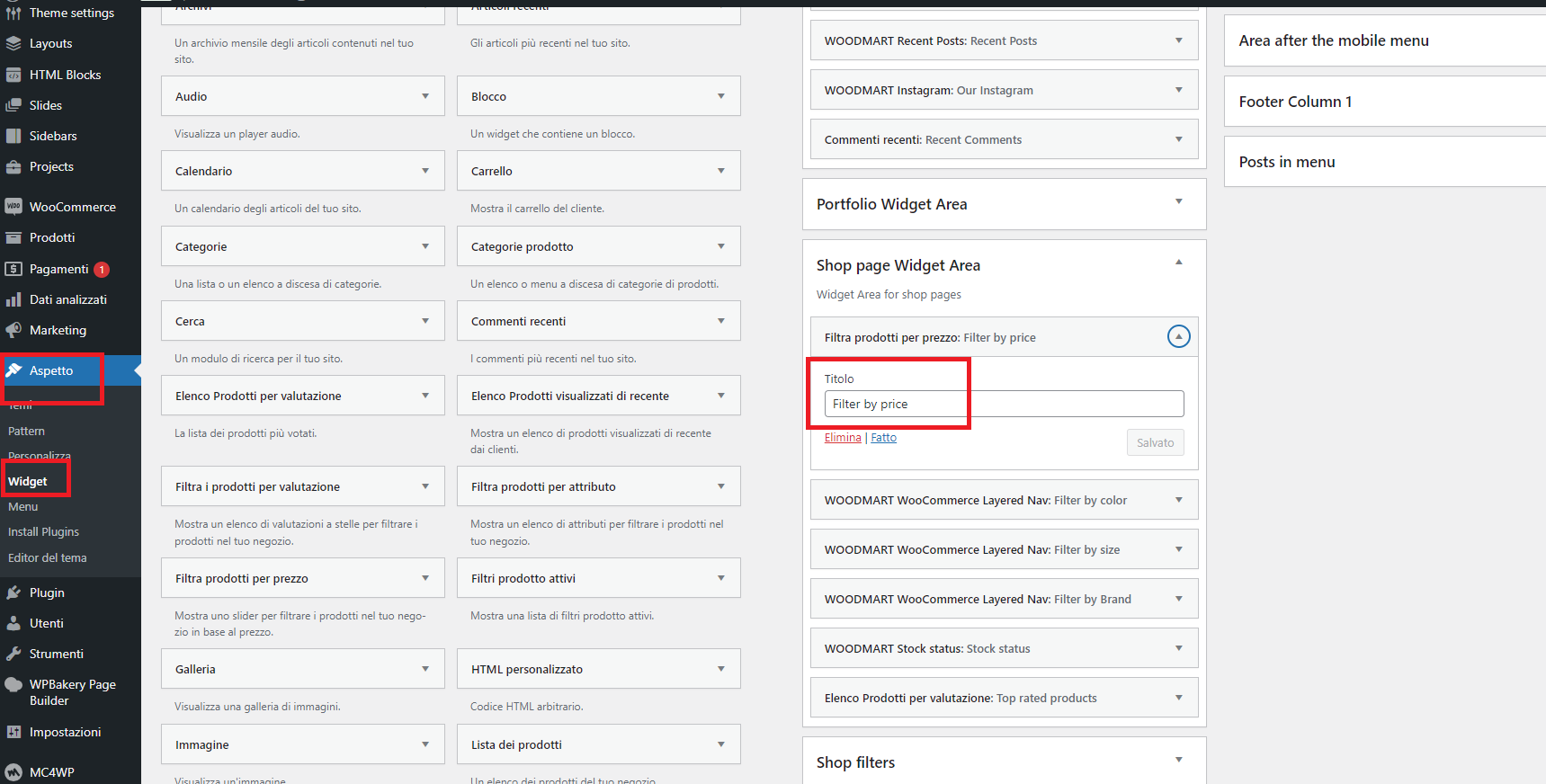This screenshot has height=784, width=1546.
Task: Click the Plugin plug icon
Action: point(13,592)
